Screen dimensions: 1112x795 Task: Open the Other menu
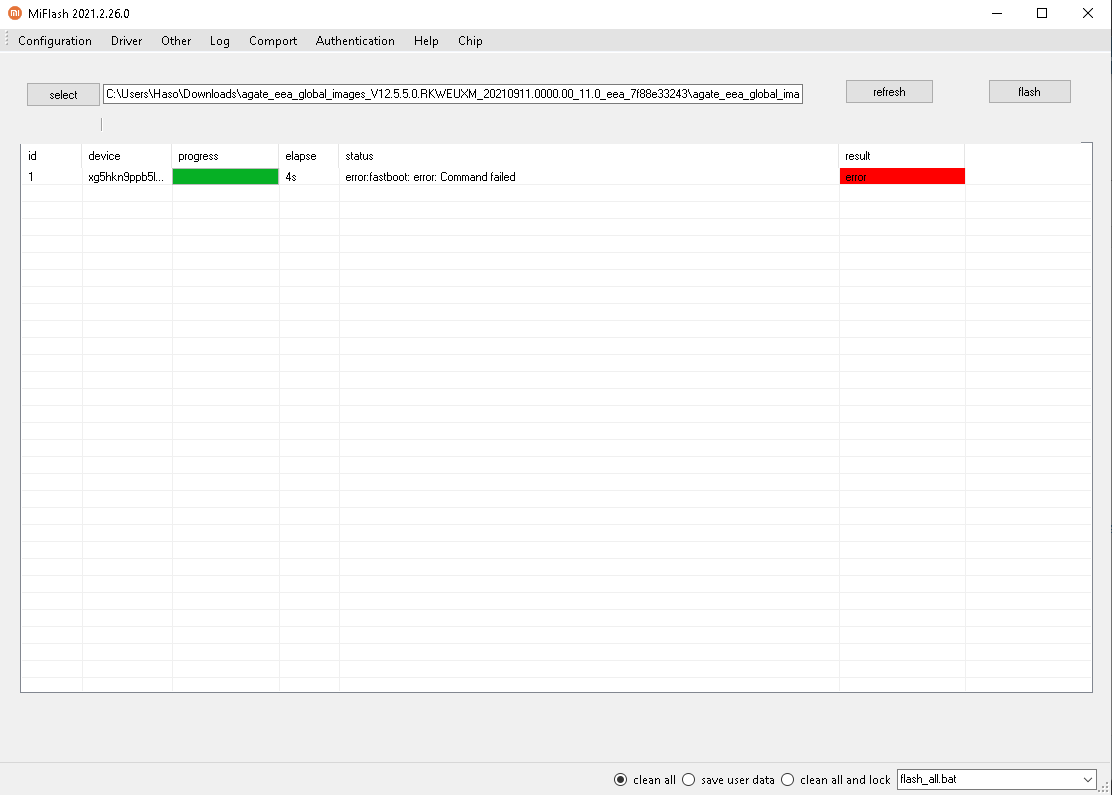[x=176, y=40]
